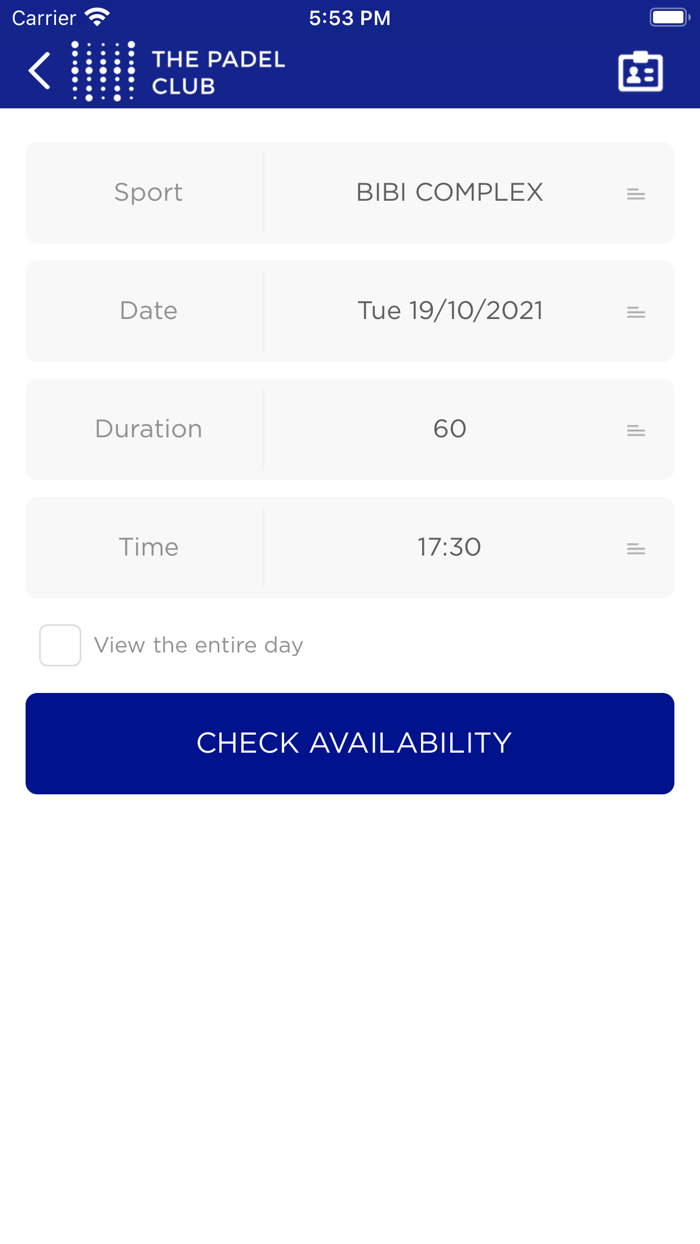Change the date Tue 19/10/2021

click(449, 310)
